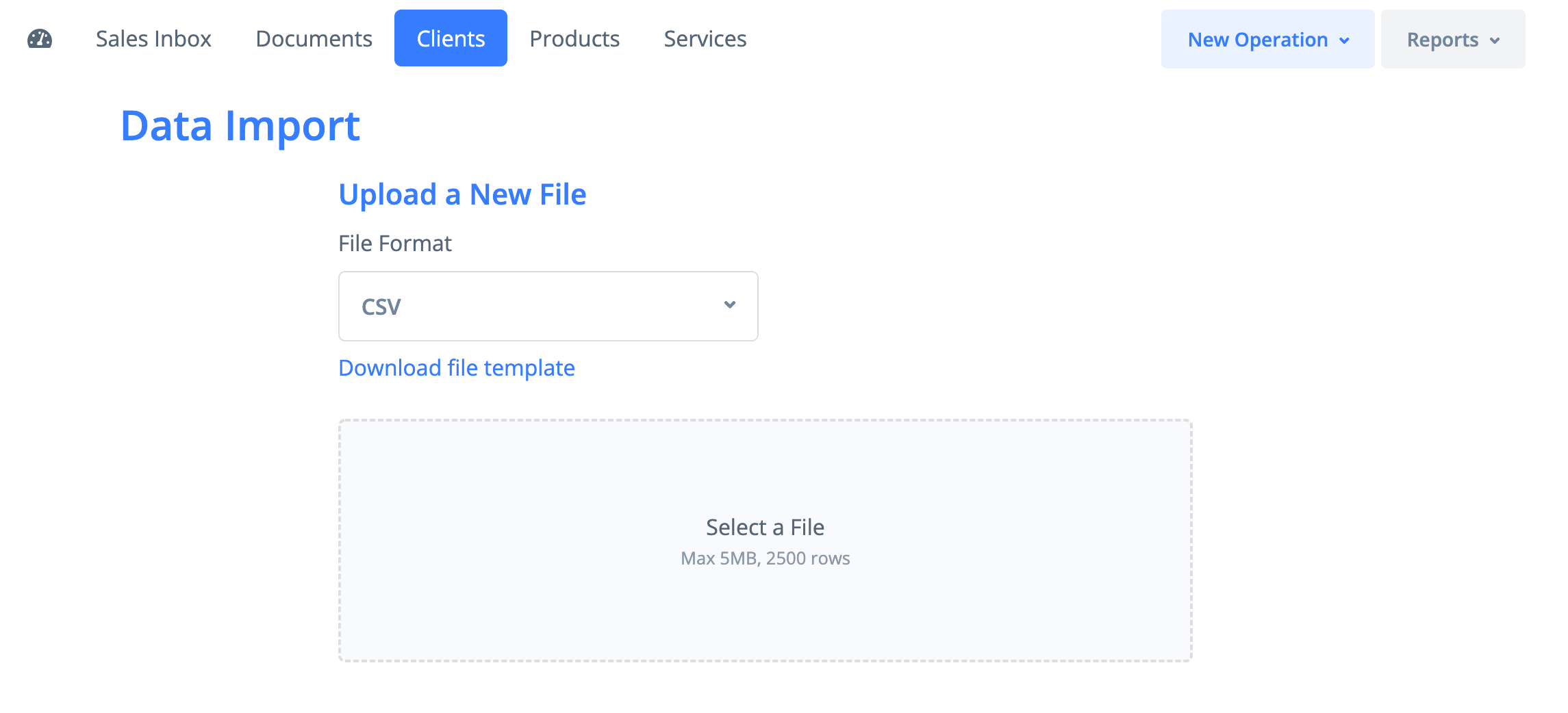The width and height of the screenshot is (1568, 713).
Task: Download the file template
Action: (457, 368)
